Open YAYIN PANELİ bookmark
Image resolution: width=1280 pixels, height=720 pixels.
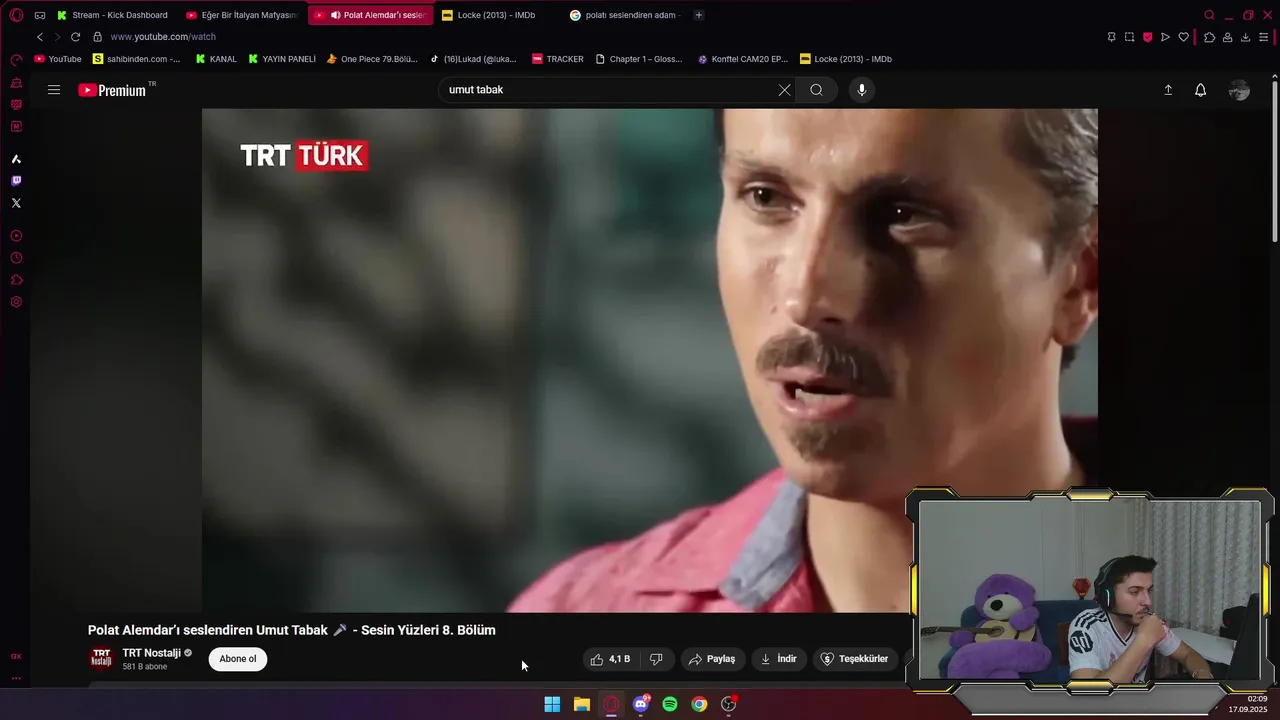tap(282, 59)
